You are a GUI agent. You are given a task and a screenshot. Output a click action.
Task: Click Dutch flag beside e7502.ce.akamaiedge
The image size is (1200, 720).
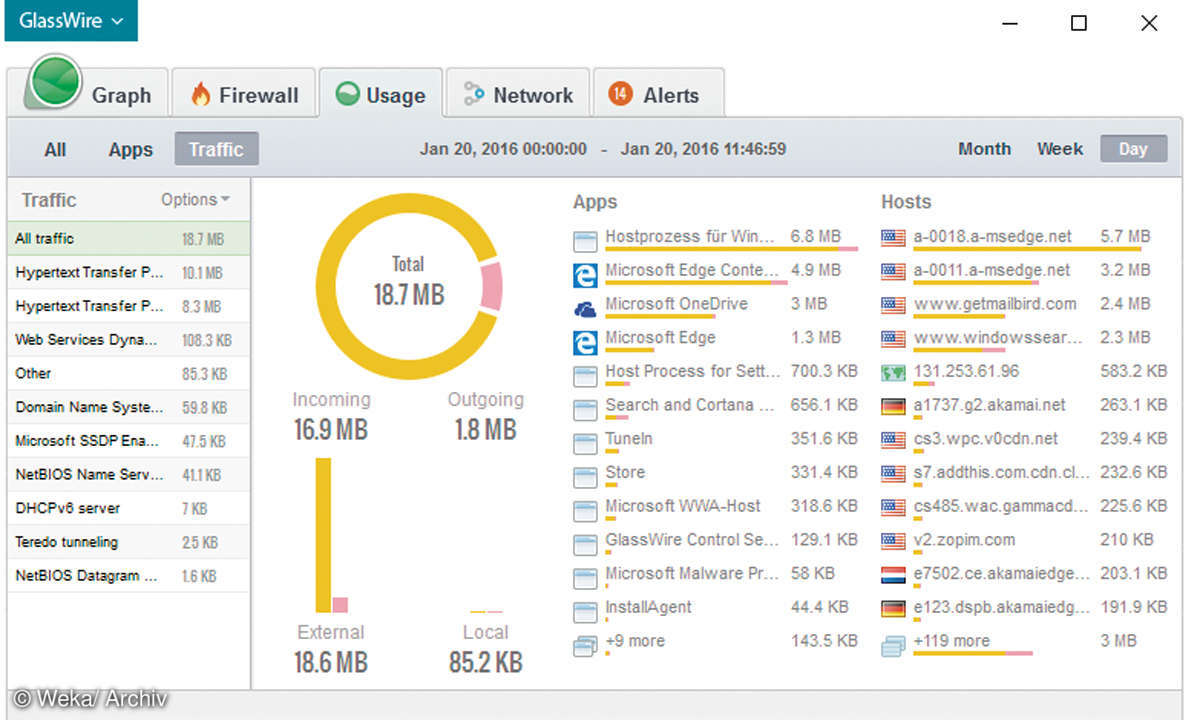coord(893,575)
